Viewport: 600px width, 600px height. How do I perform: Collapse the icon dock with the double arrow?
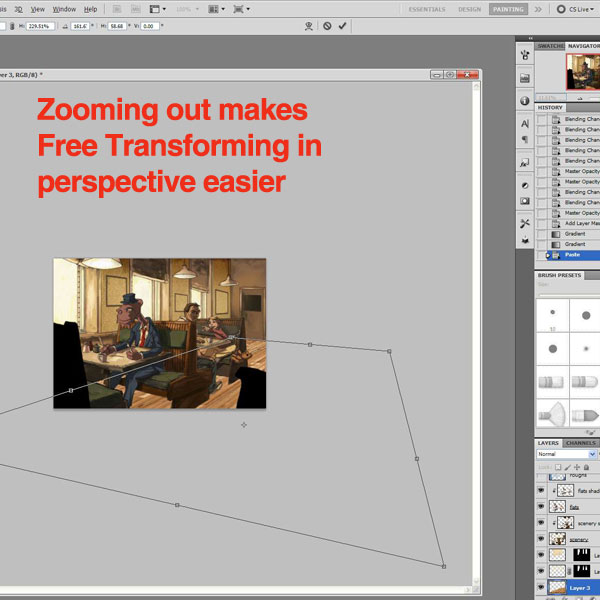[x=530, y=38]
